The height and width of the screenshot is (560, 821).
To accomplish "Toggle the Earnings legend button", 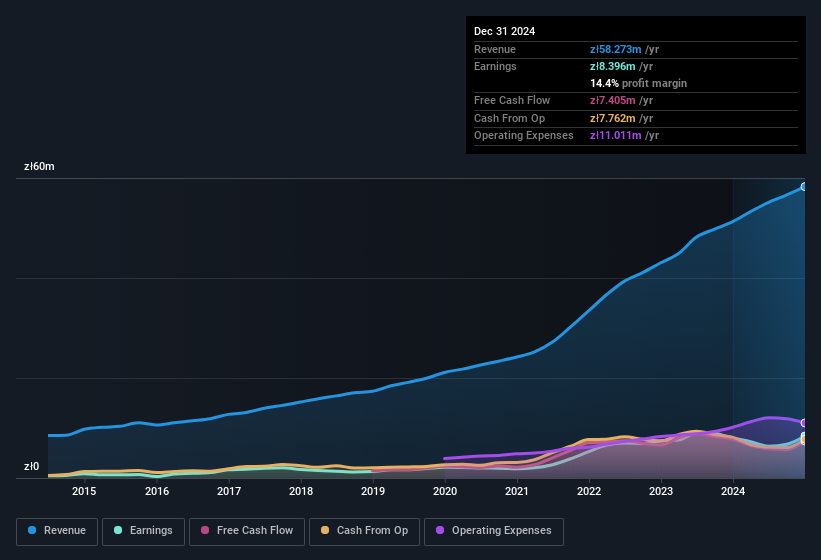I will 143,531.
